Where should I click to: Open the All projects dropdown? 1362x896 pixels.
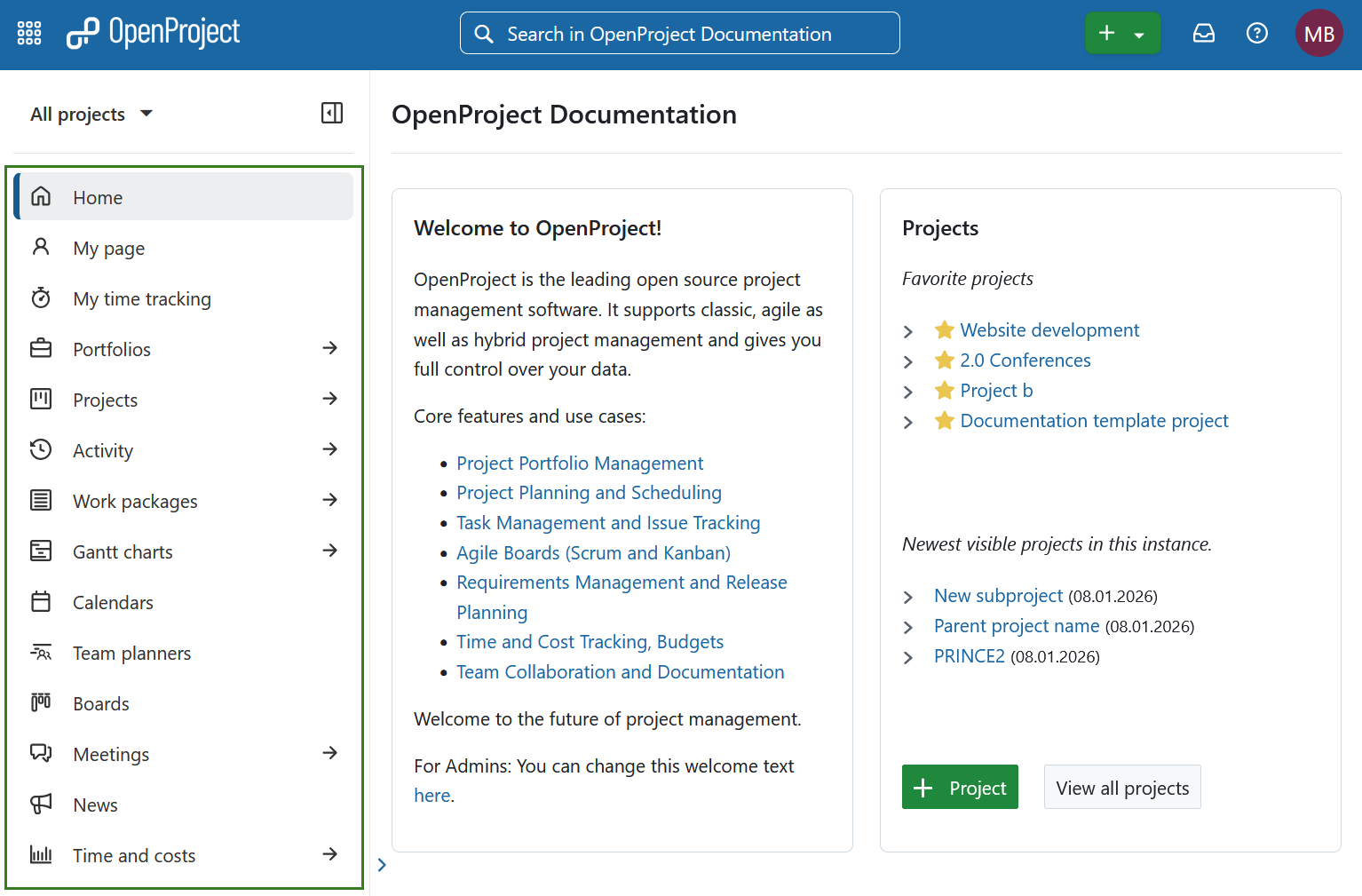coord(91,114)
